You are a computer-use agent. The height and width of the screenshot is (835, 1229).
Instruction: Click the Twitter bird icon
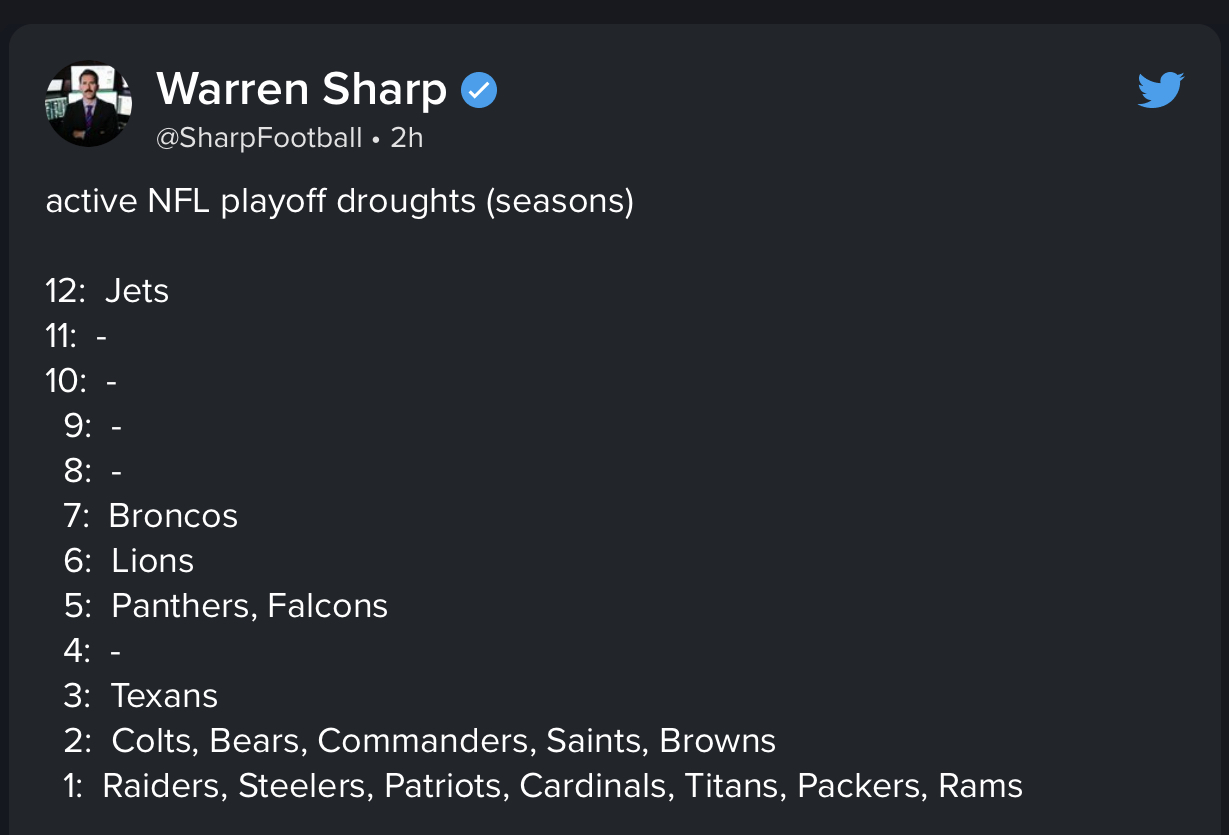pos(1161,90)
